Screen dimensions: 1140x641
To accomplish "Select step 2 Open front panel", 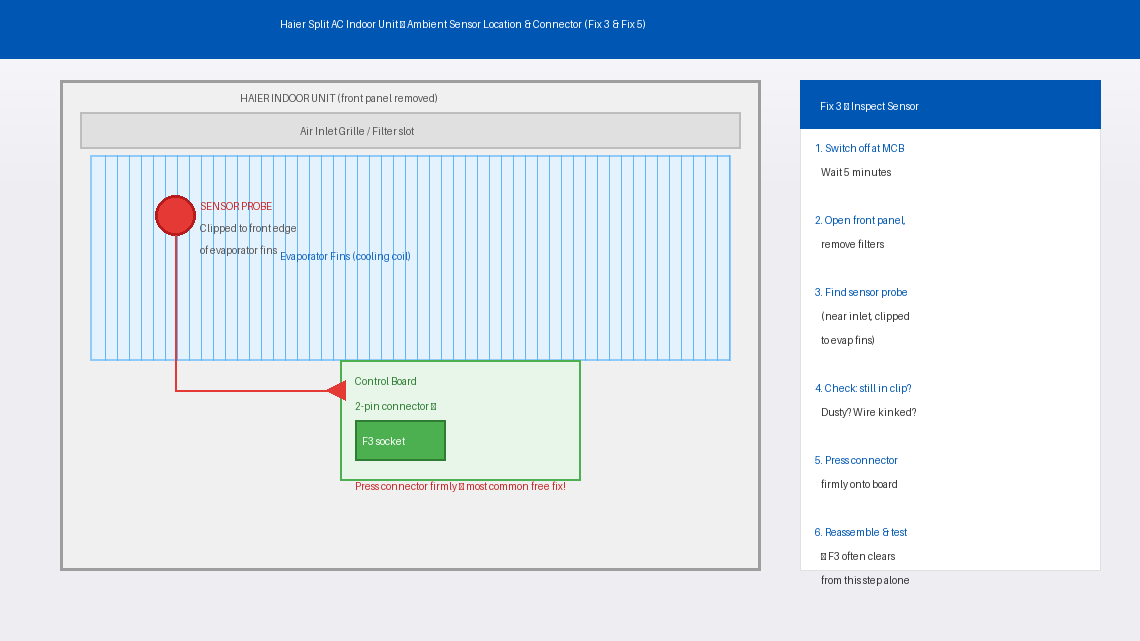I will (860, 220).
